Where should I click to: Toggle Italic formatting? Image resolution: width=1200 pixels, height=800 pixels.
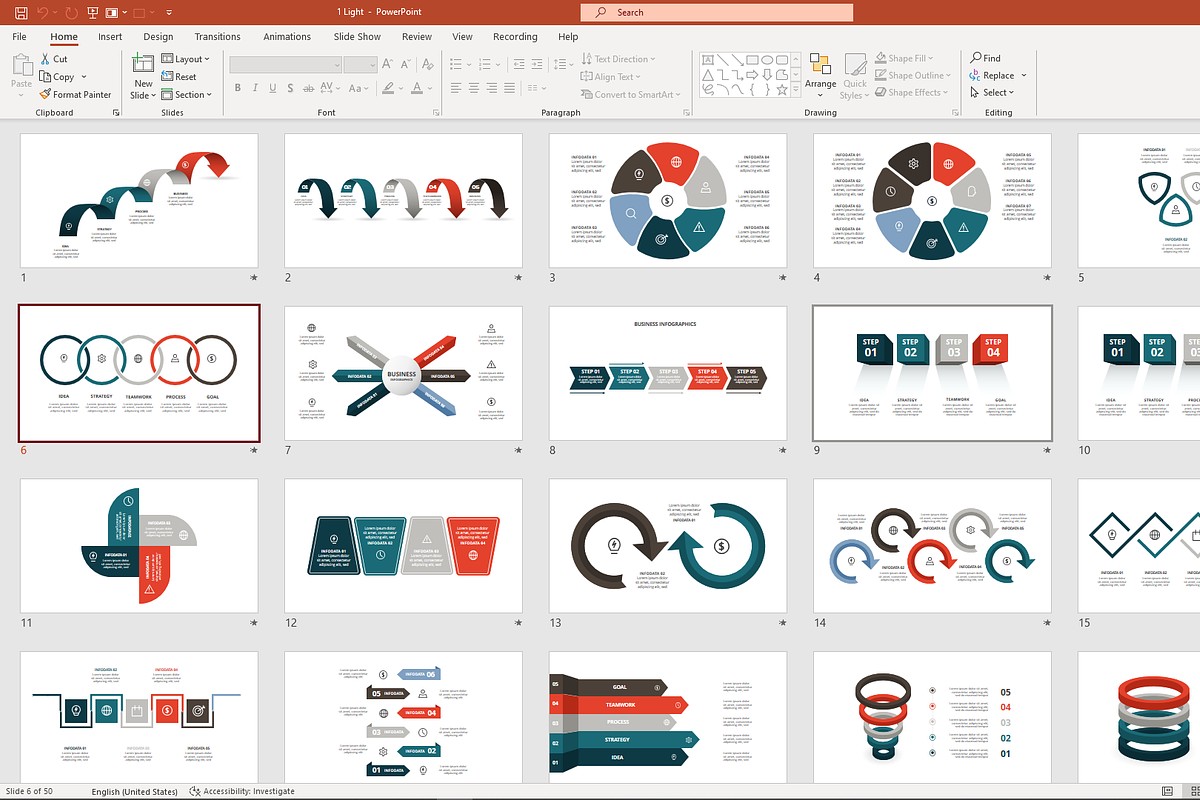(256, 88)
